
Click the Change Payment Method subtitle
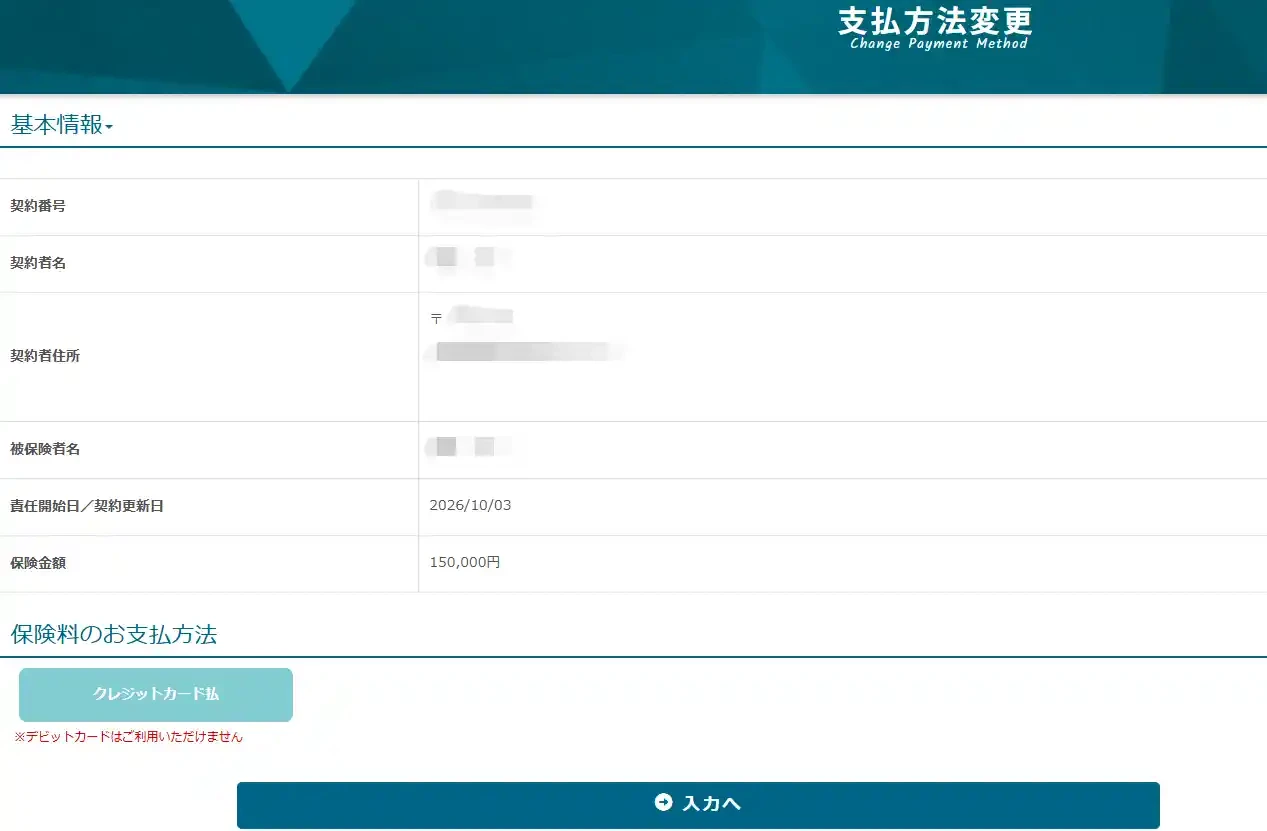[x=939, y=43]
